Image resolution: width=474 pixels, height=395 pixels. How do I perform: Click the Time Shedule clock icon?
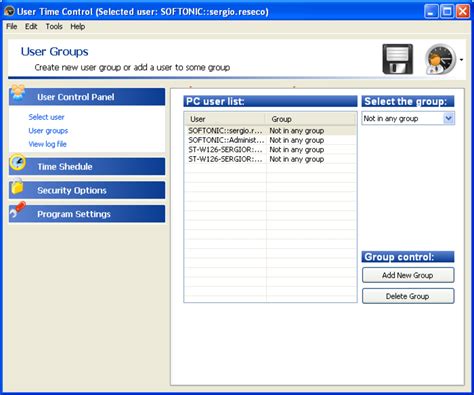(x=18, y=162)
